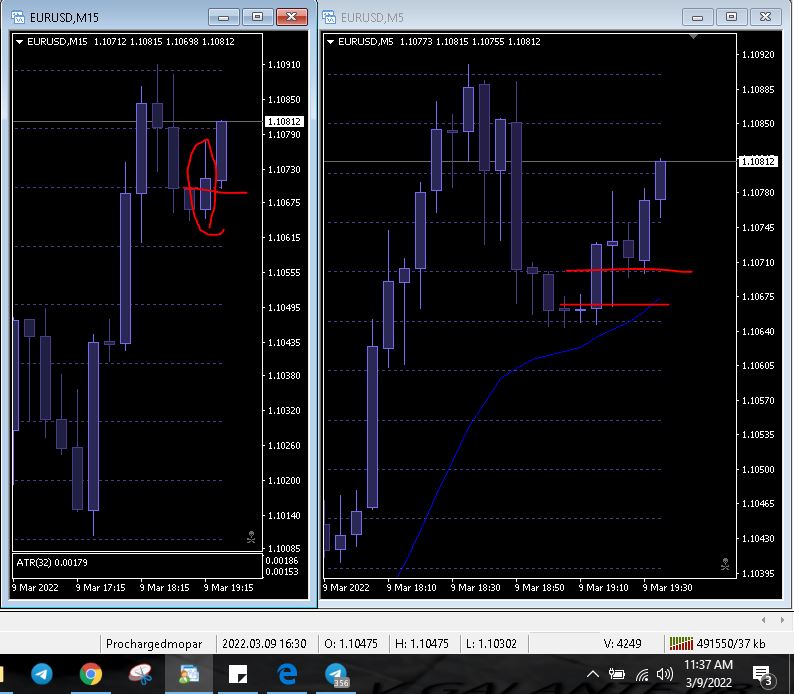Viewport: 794px width, 694px height.
Task: Close the EURUSD,M15 chart window
Action: coord(292,17)
